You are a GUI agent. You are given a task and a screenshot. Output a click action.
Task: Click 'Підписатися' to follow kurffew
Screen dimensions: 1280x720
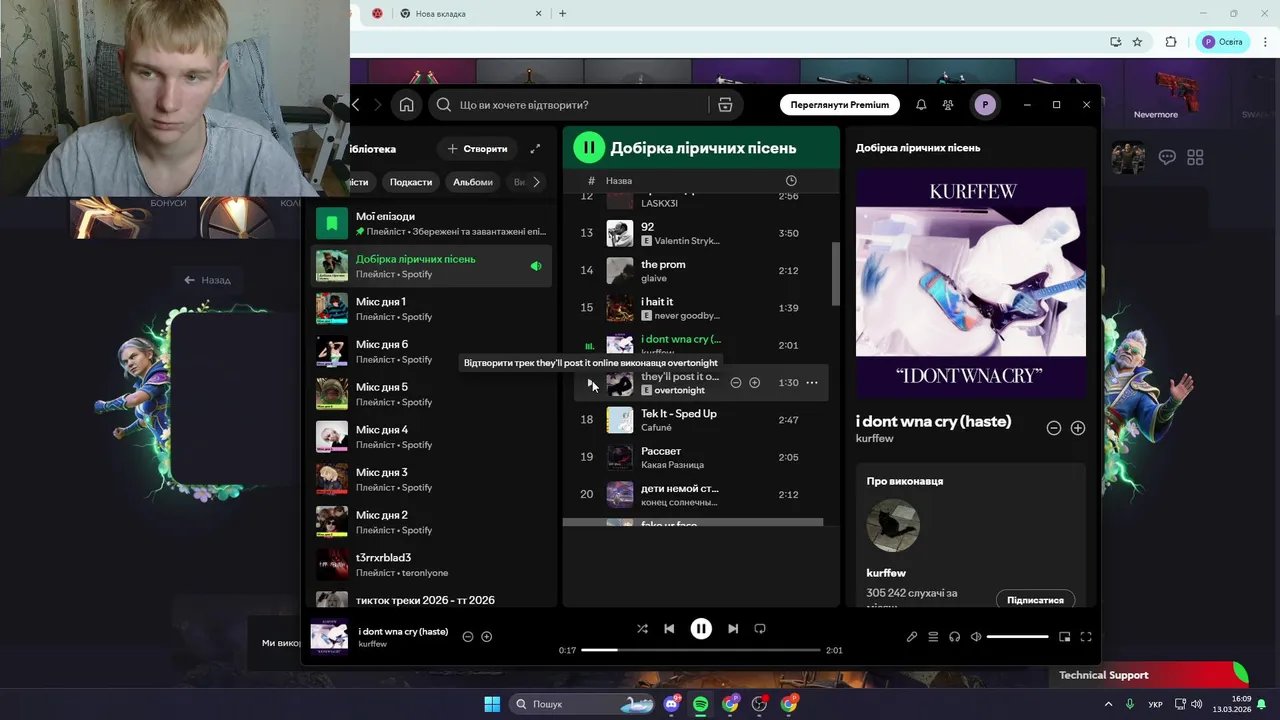pos(1035,599)
